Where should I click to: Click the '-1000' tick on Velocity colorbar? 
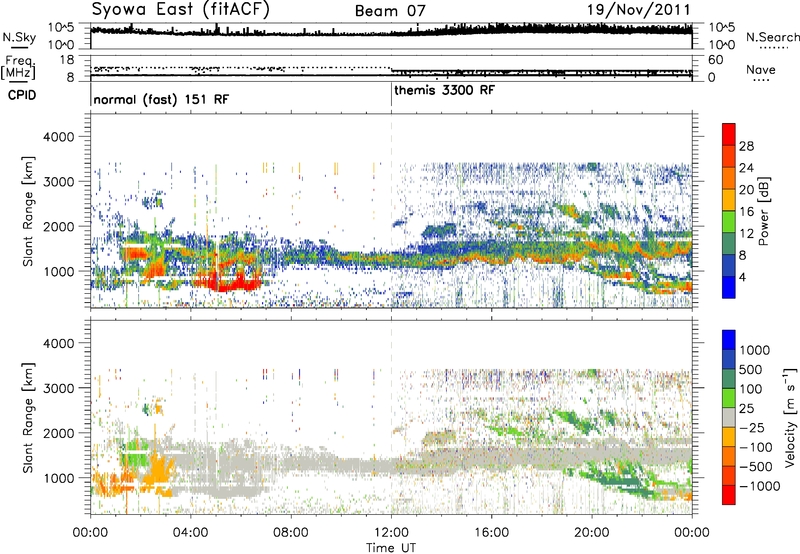tap(760, 486)
